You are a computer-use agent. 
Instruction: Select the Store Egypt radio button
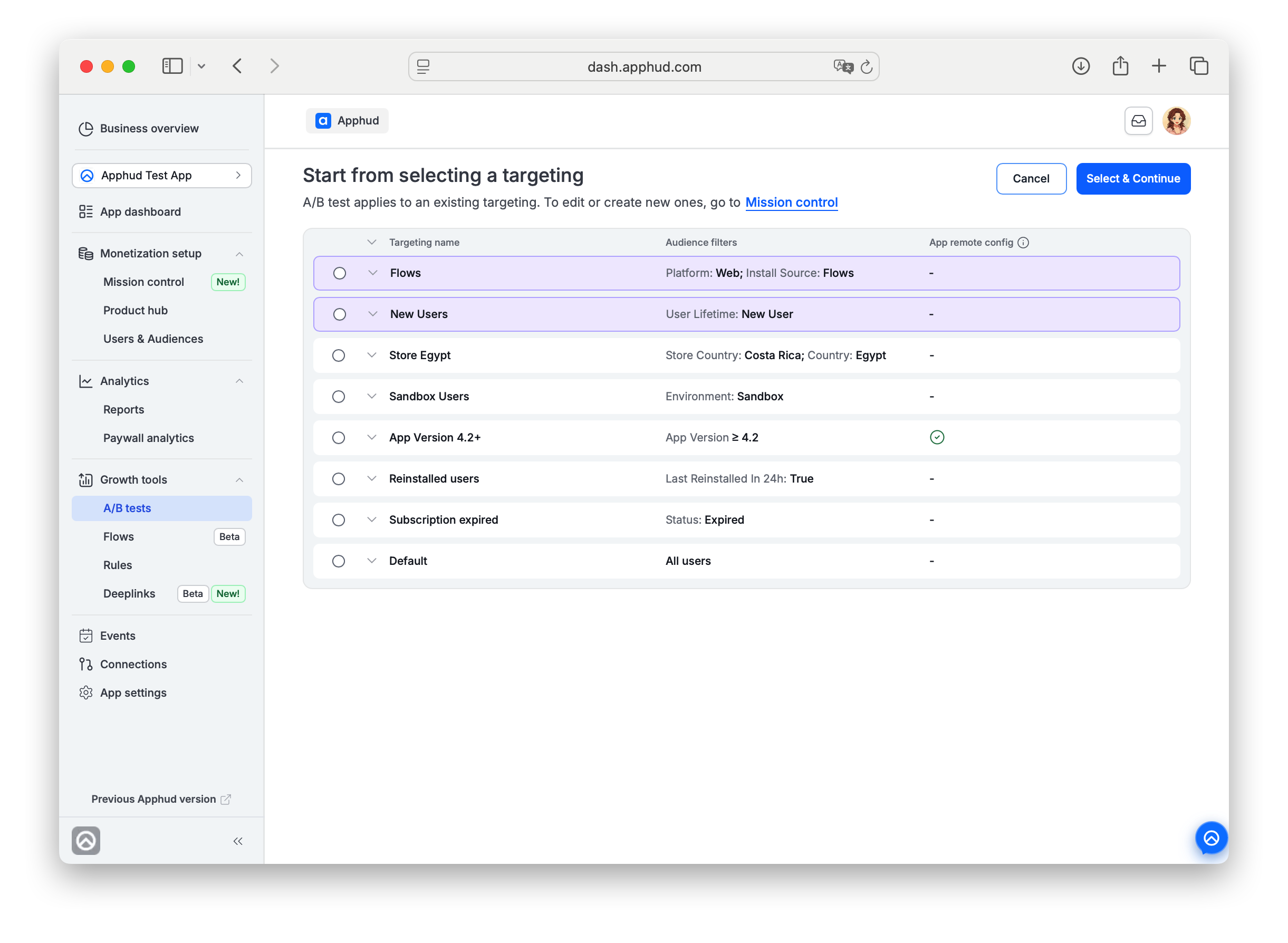339,355
